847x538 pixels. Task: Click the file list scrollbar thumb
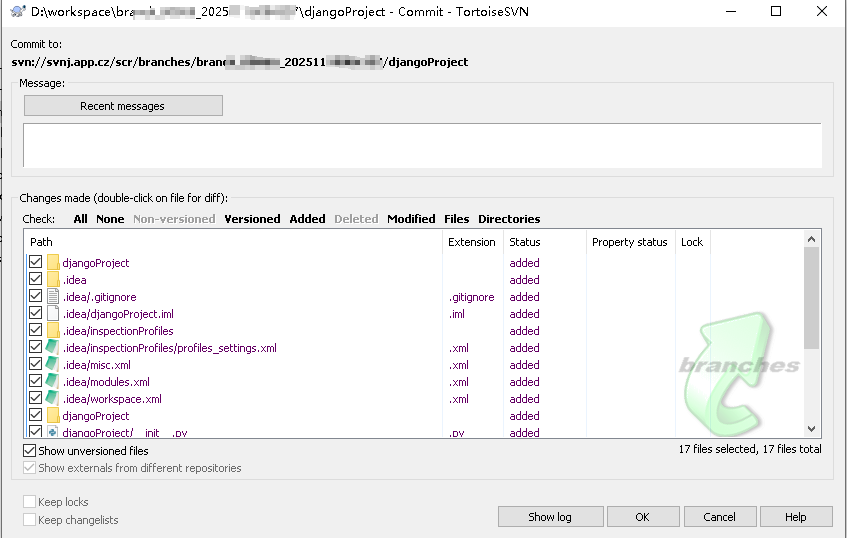pyautogui.click(x=811, y=298)
